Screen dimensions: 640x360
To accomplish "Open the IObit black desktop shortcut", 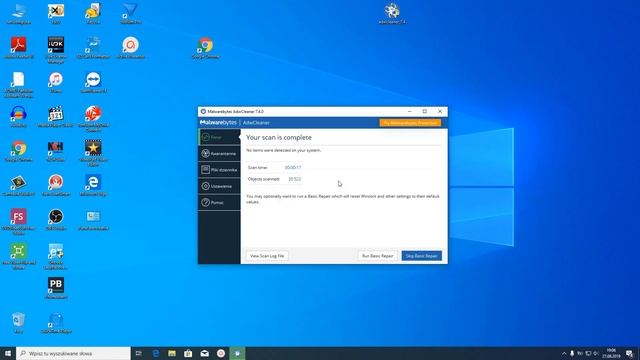I will click(x=56, y=49).
